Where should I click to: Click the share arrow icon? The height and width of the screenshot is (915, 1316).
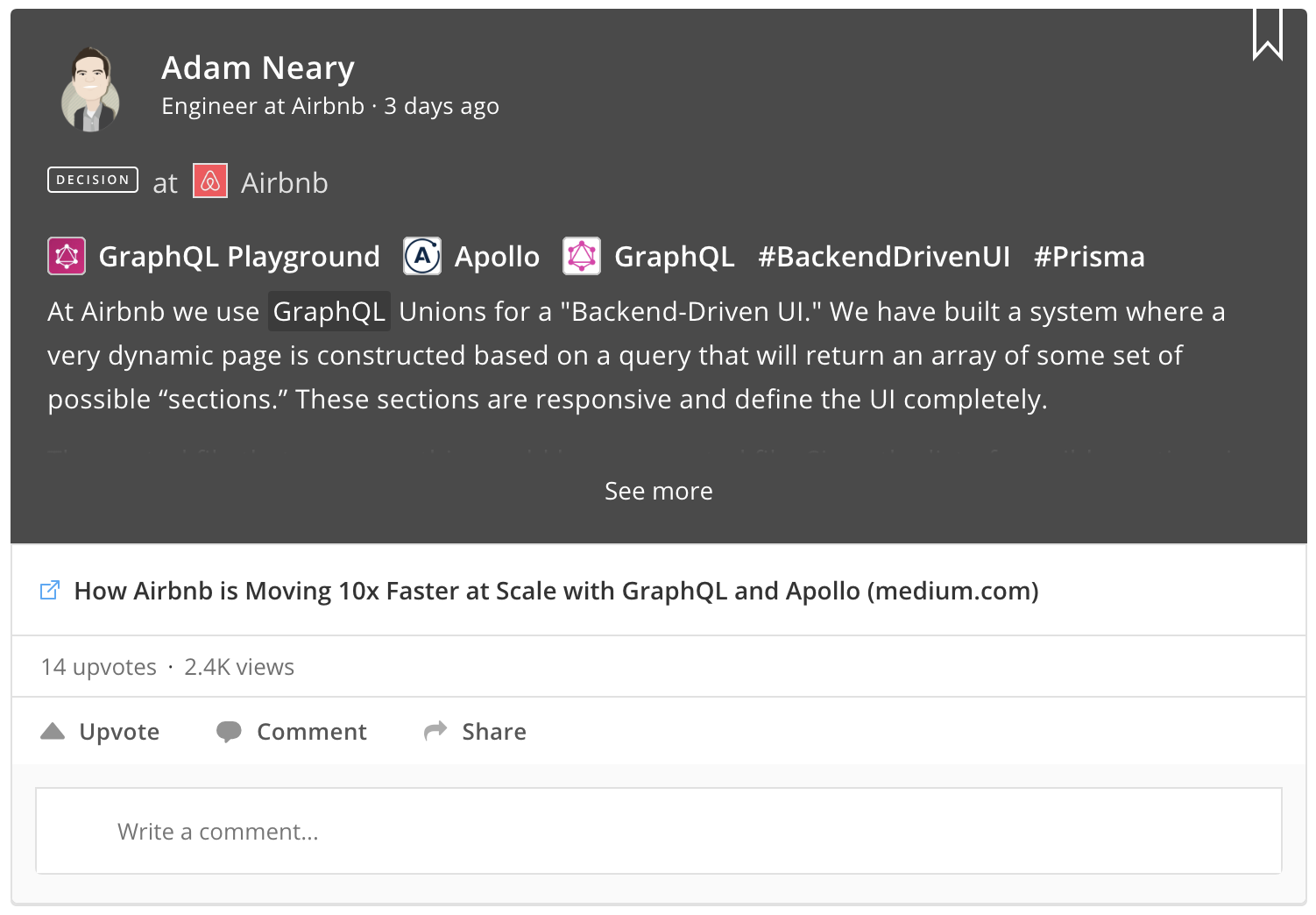click(x=435, y=730)
